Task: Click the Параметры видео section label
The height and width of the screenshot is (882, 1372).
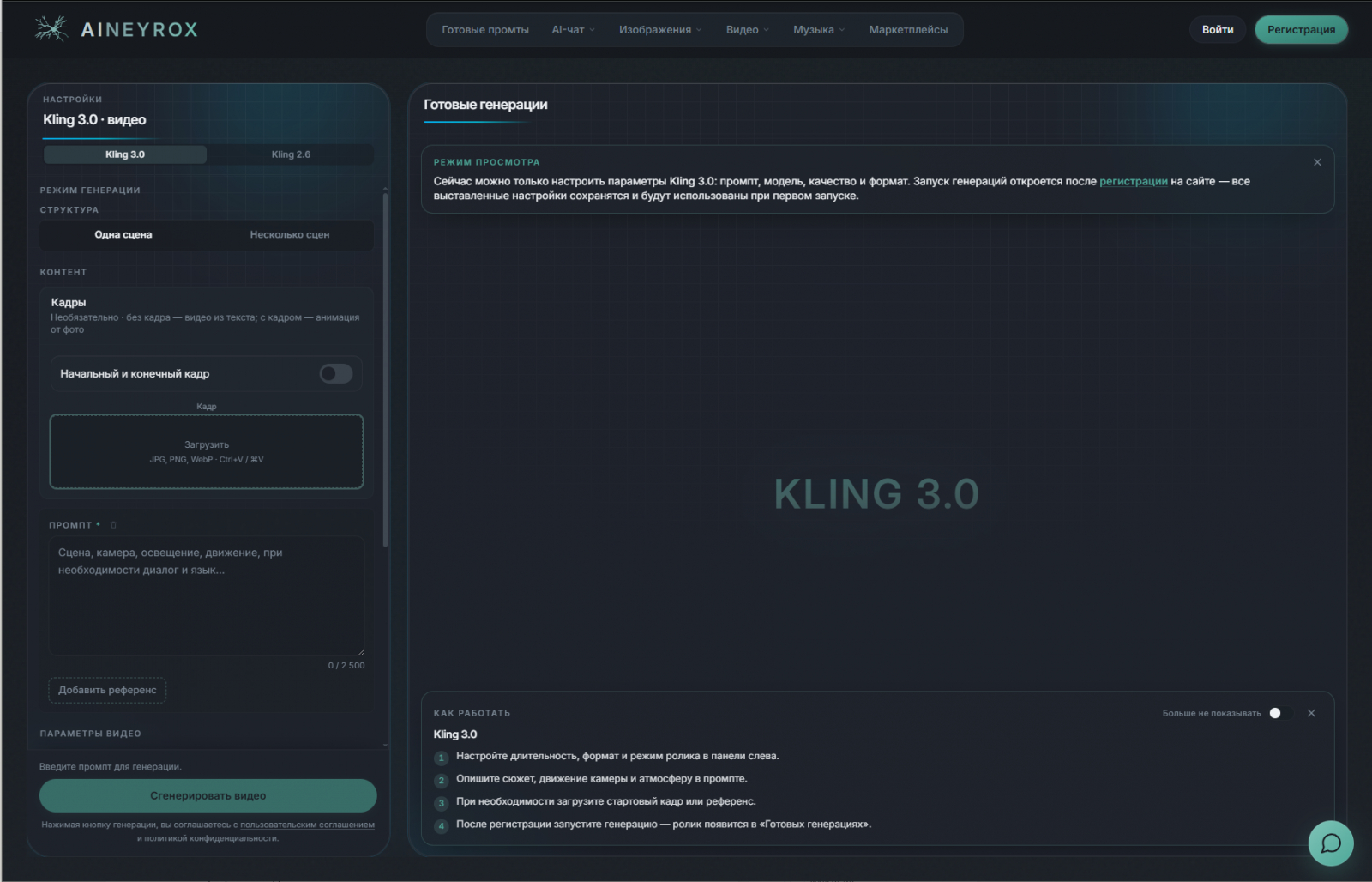Action: [x=90, y=734]
